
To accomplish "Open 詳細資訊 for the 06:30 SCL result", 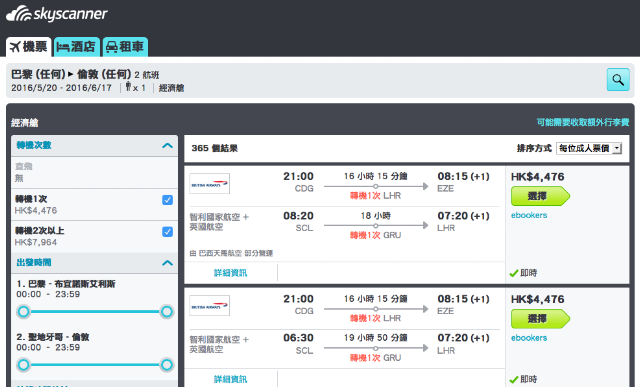I will (x=230, y=379).
